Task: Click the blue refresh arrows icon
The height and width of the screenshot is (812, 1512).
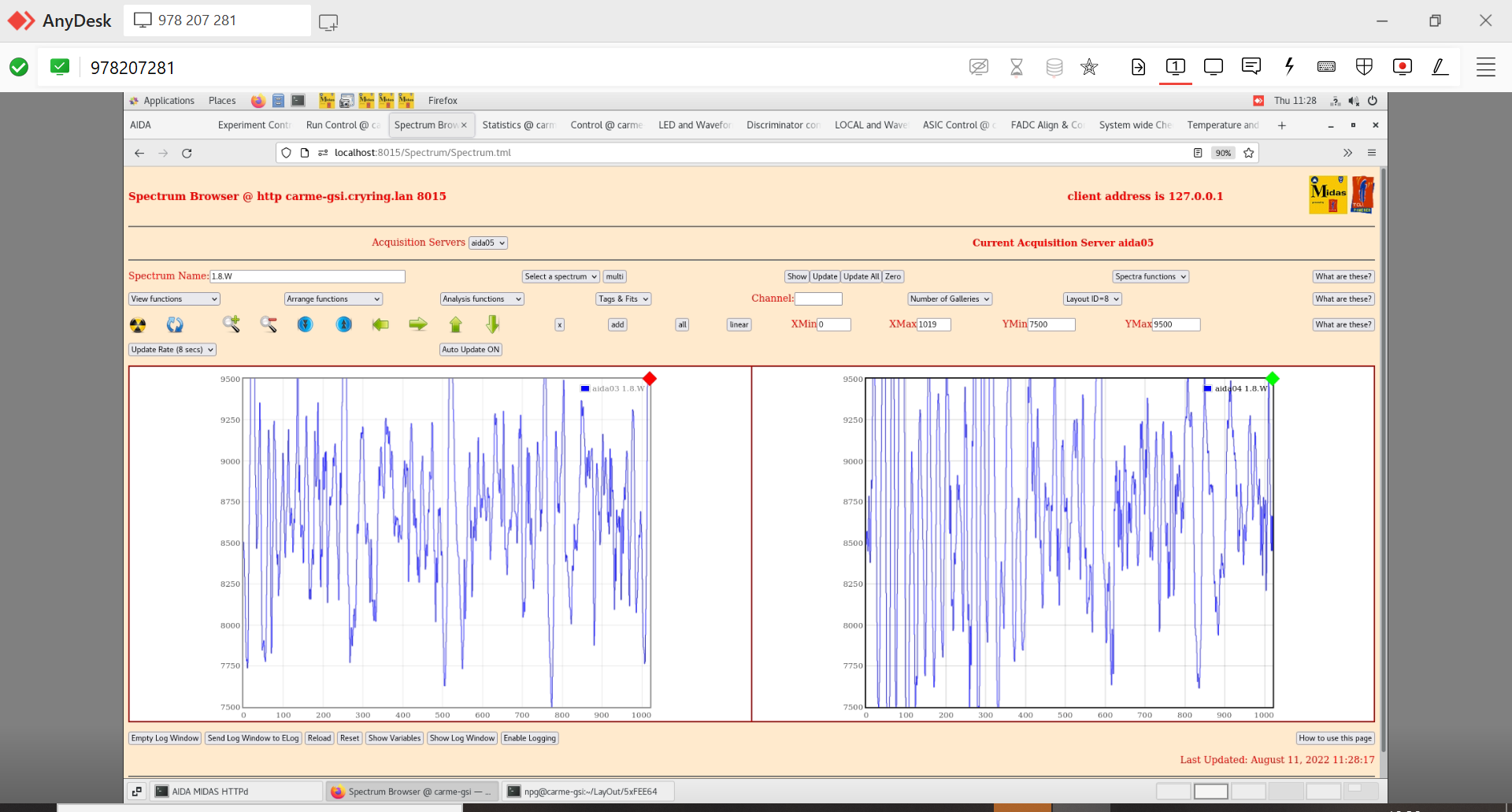Action: coord(175,324)
